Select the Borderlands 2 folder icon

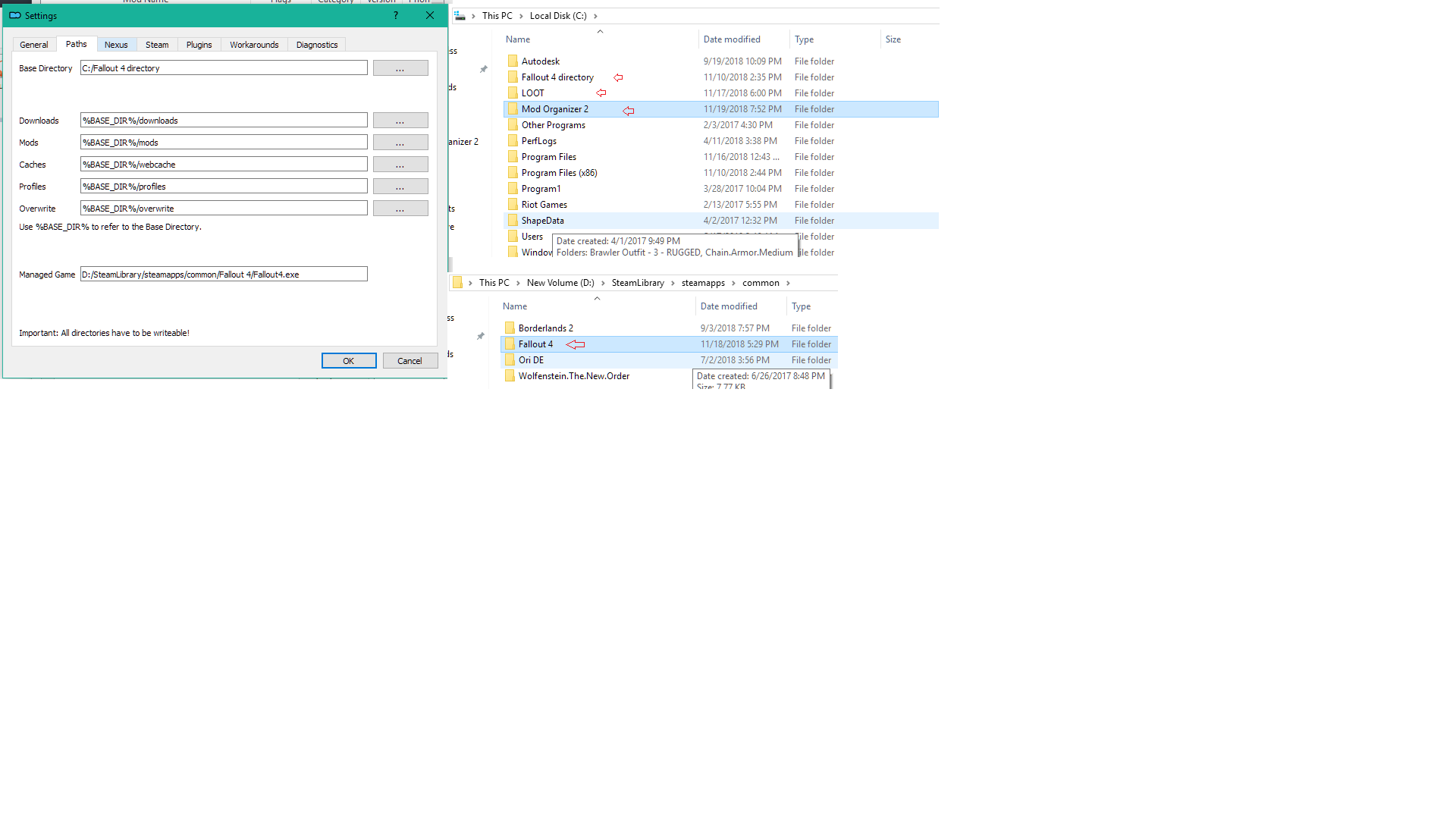click(x=510, y=328)
